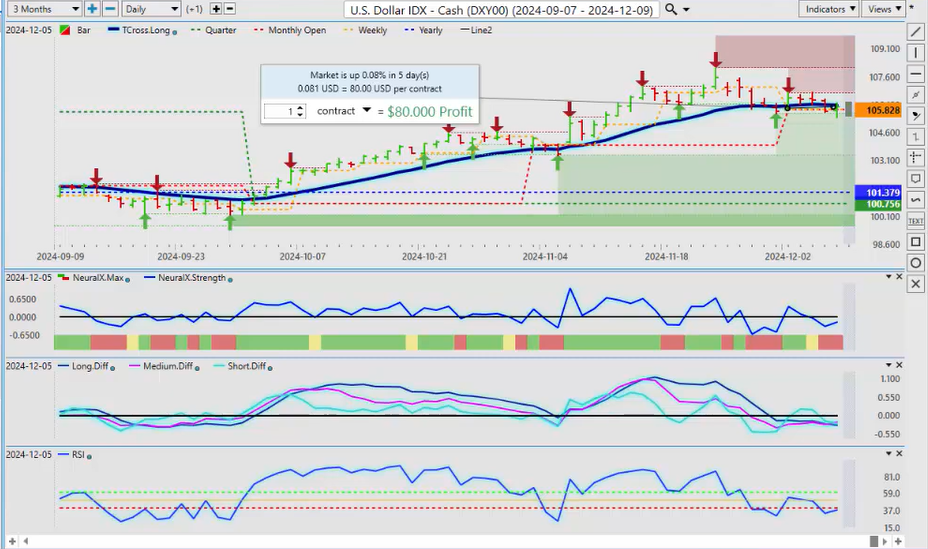
Task: Expand the contract unit dropdown arrow
Action: (x=366, y=110)
